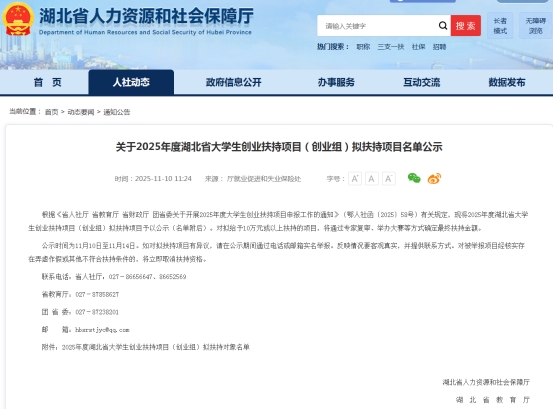
Task: Open attachment 2025年度湖北省大学生创业扶持项目拟扶持对象名单
Action: point(156,347)
